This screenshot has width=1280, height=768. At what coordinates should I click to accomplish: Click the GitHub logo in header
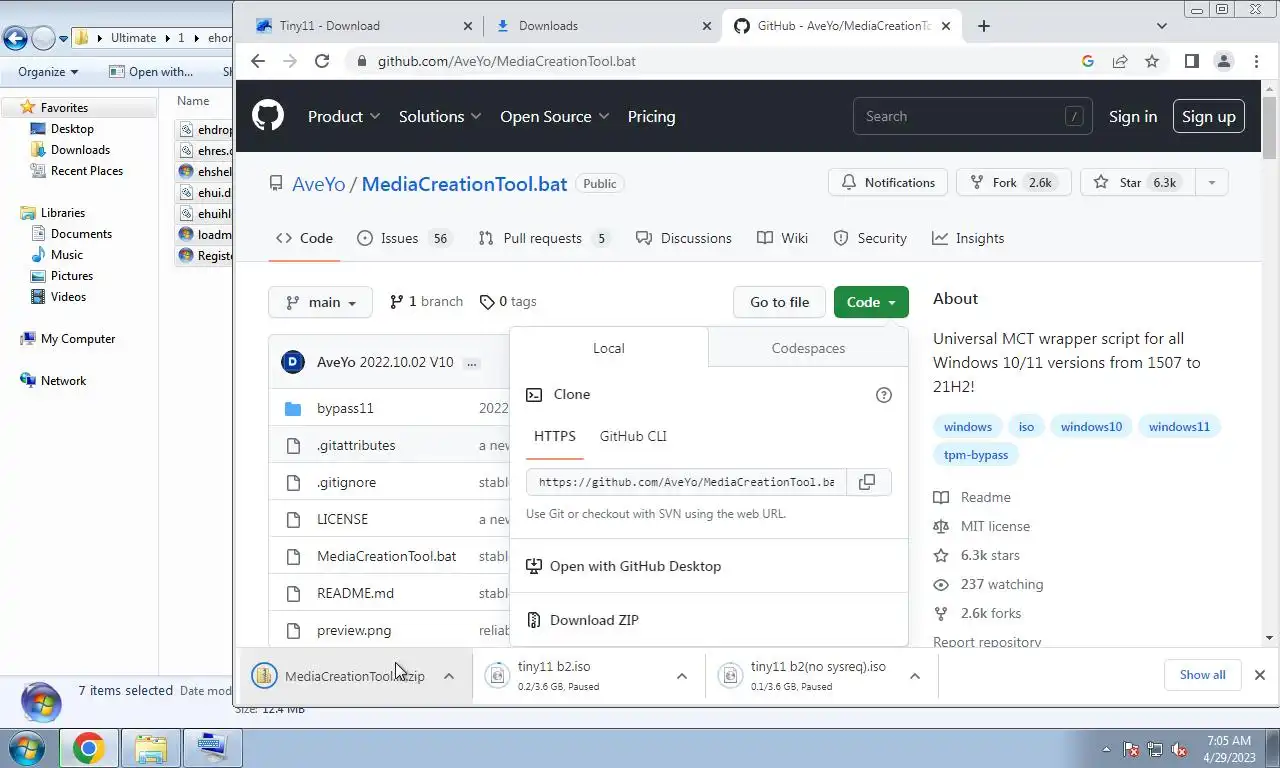click(268, 116)
